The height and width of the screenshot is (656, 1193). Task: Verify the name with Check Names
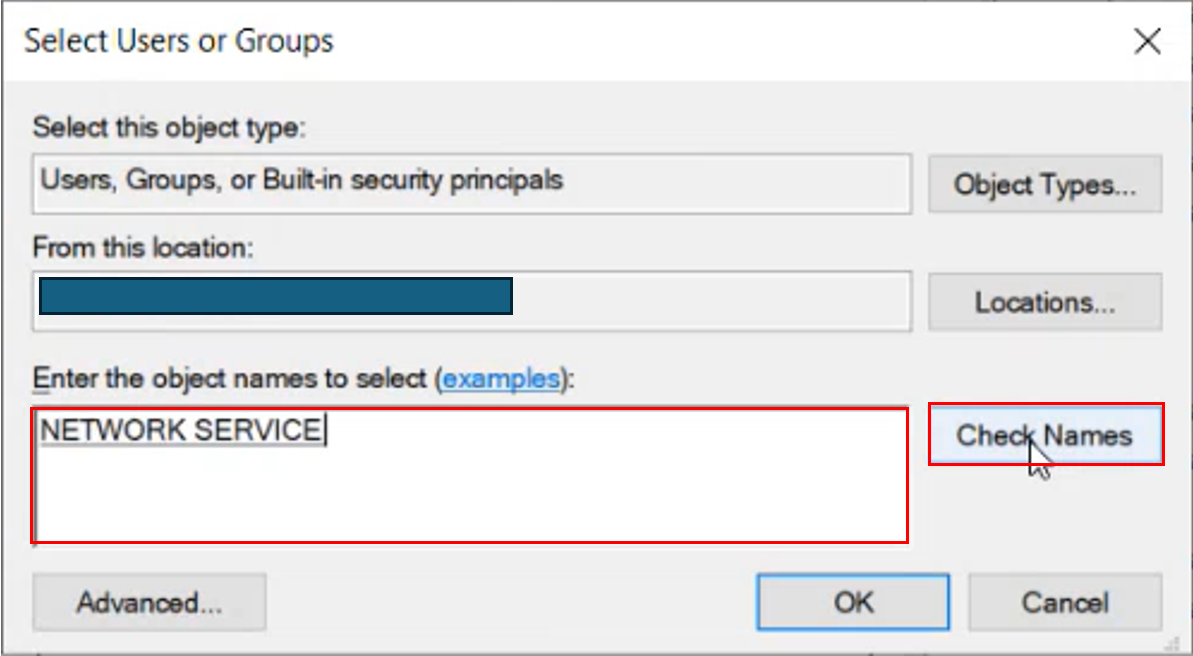(x=1045, y=435)
